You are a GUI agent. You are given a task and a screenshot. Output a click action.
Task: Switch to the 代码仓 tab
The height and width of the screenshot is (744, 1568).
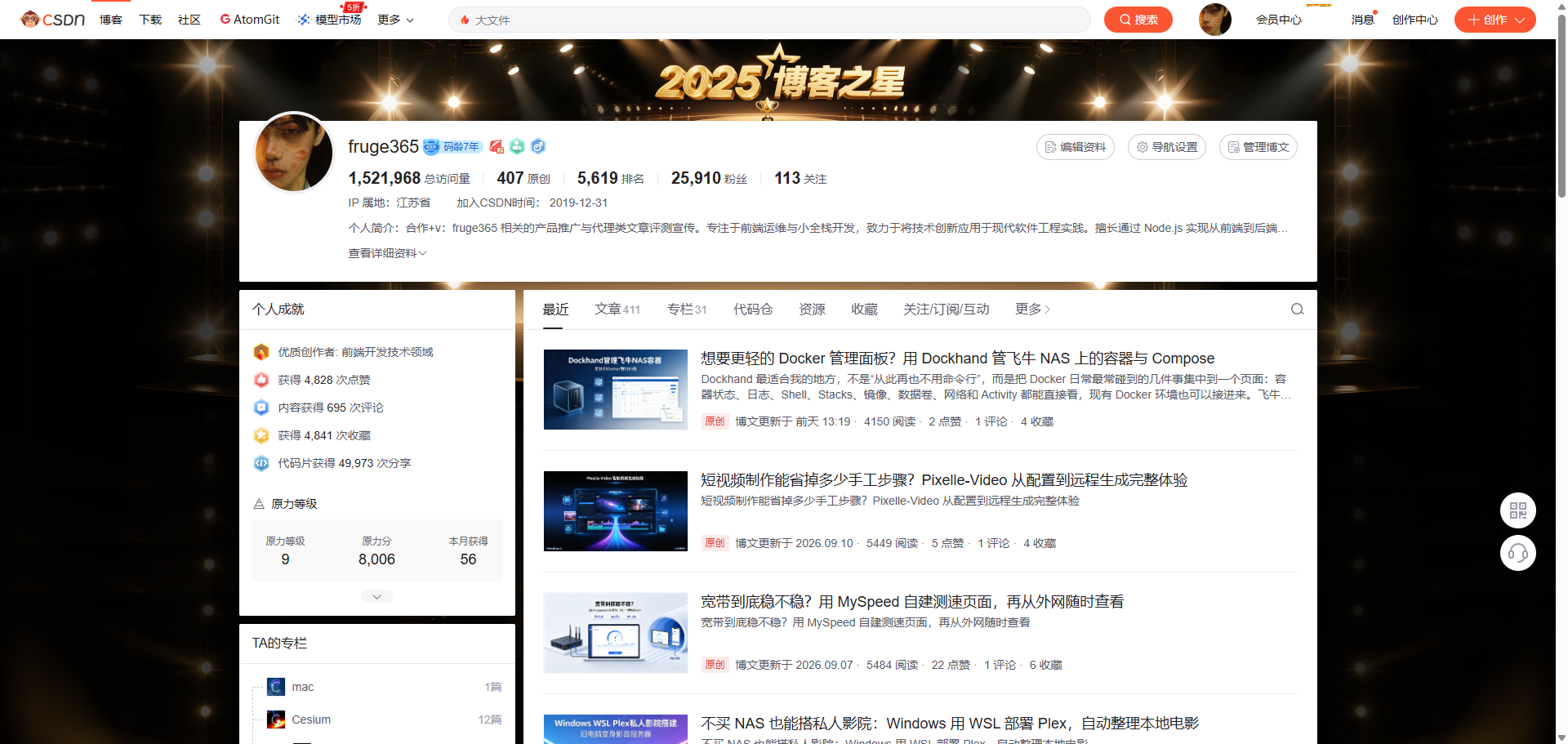coord(753,309)
